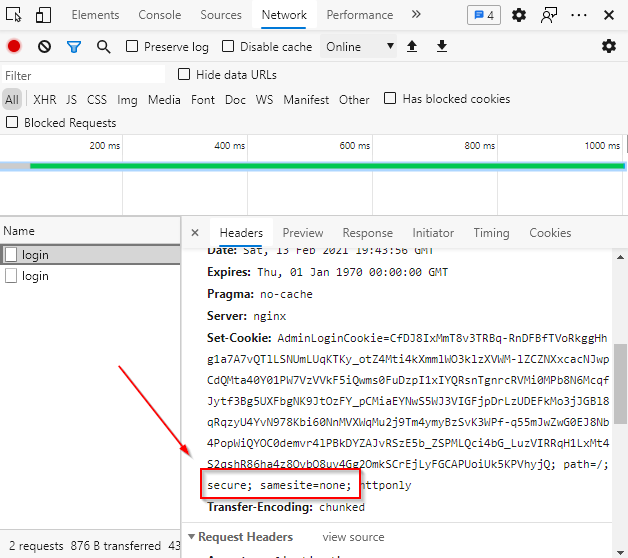Select the second login request row
628x558 pixels.
[x=90, y=276]
